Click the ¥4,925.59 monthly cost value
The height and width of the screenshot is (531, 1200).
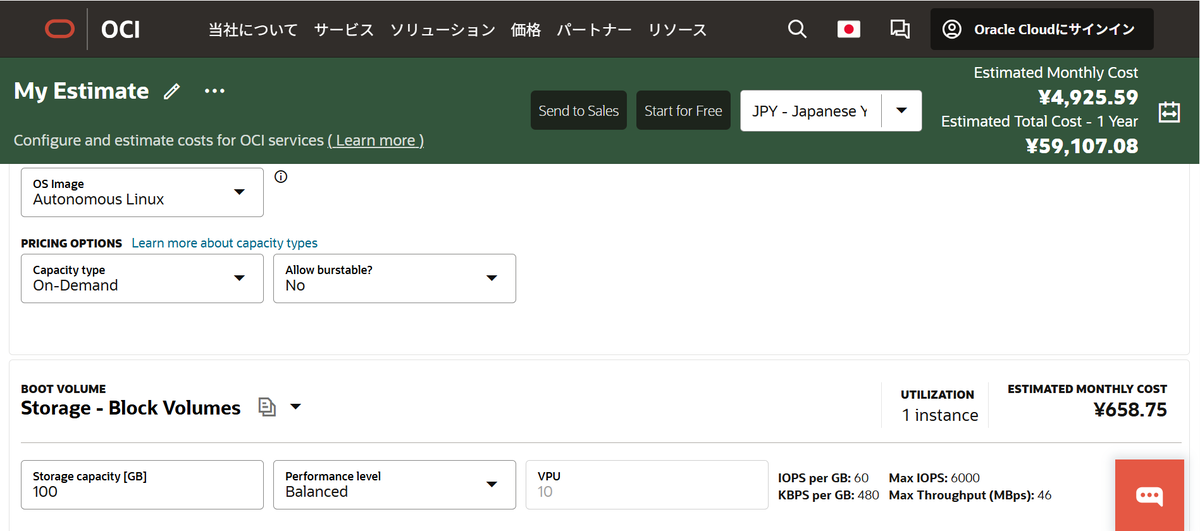[1088, 97]
